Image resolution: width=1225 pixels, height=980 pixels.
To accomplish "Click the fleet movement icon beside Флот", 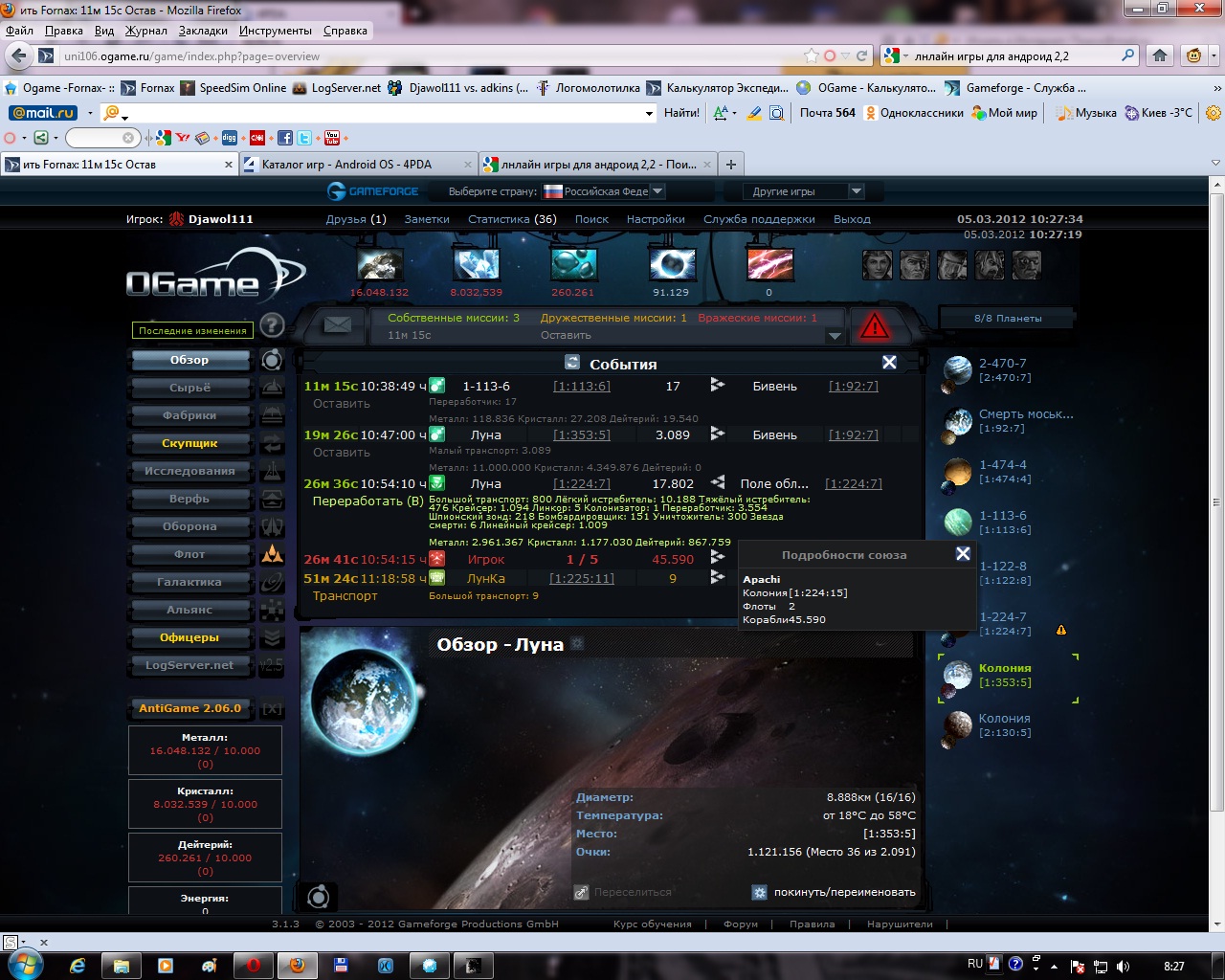I will tap(272, 553).
